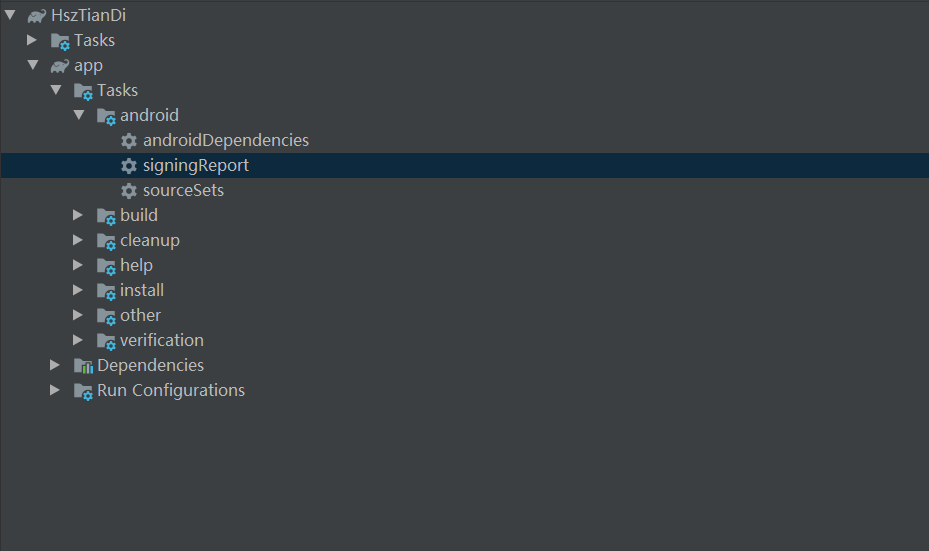This screenshot has height=551, width=929.
Task: Click the Run Configurations folder icon
Action: click(83, 391)
